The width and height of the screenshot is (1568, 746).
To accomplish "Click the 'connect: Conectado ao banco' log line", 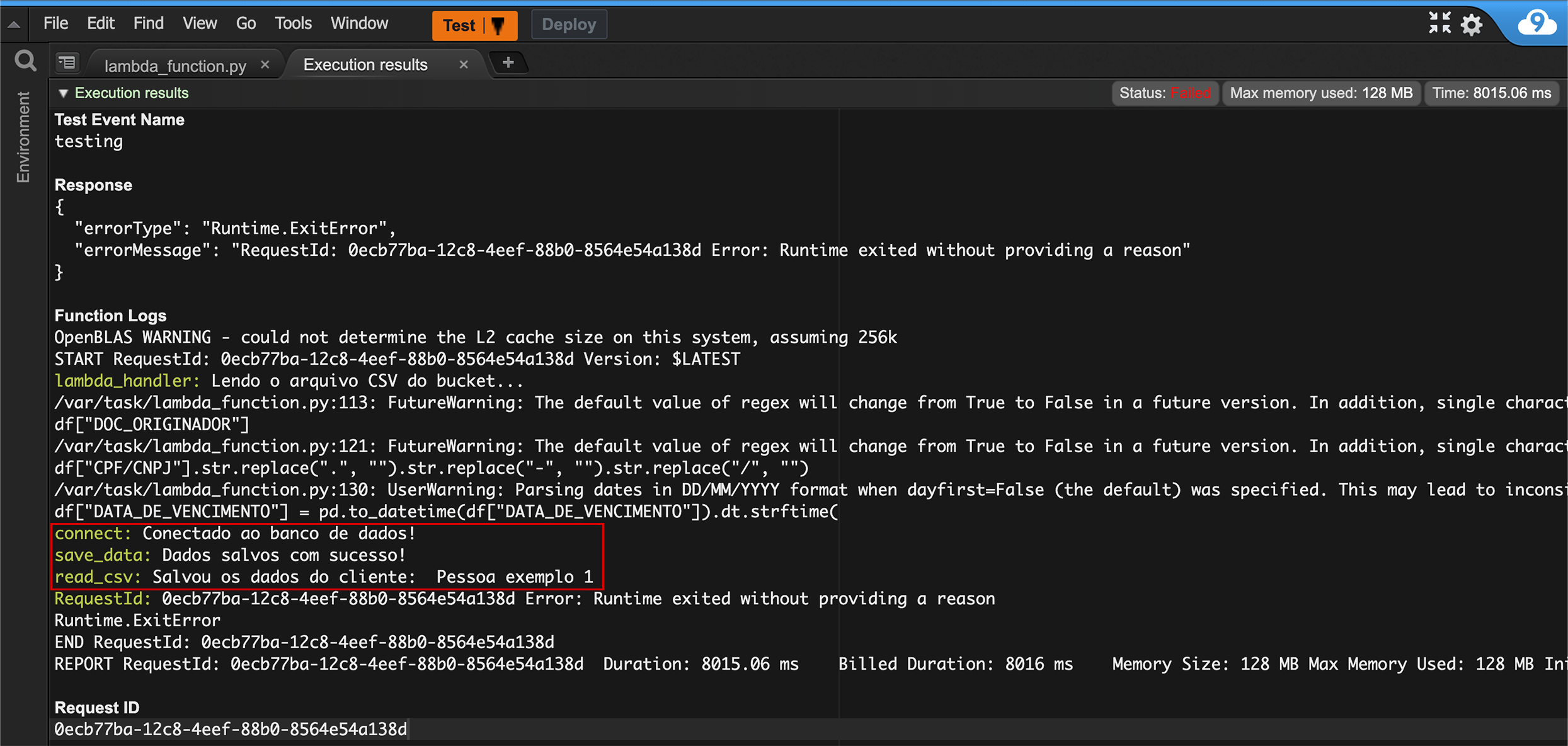I will click(x=235, y=533).
